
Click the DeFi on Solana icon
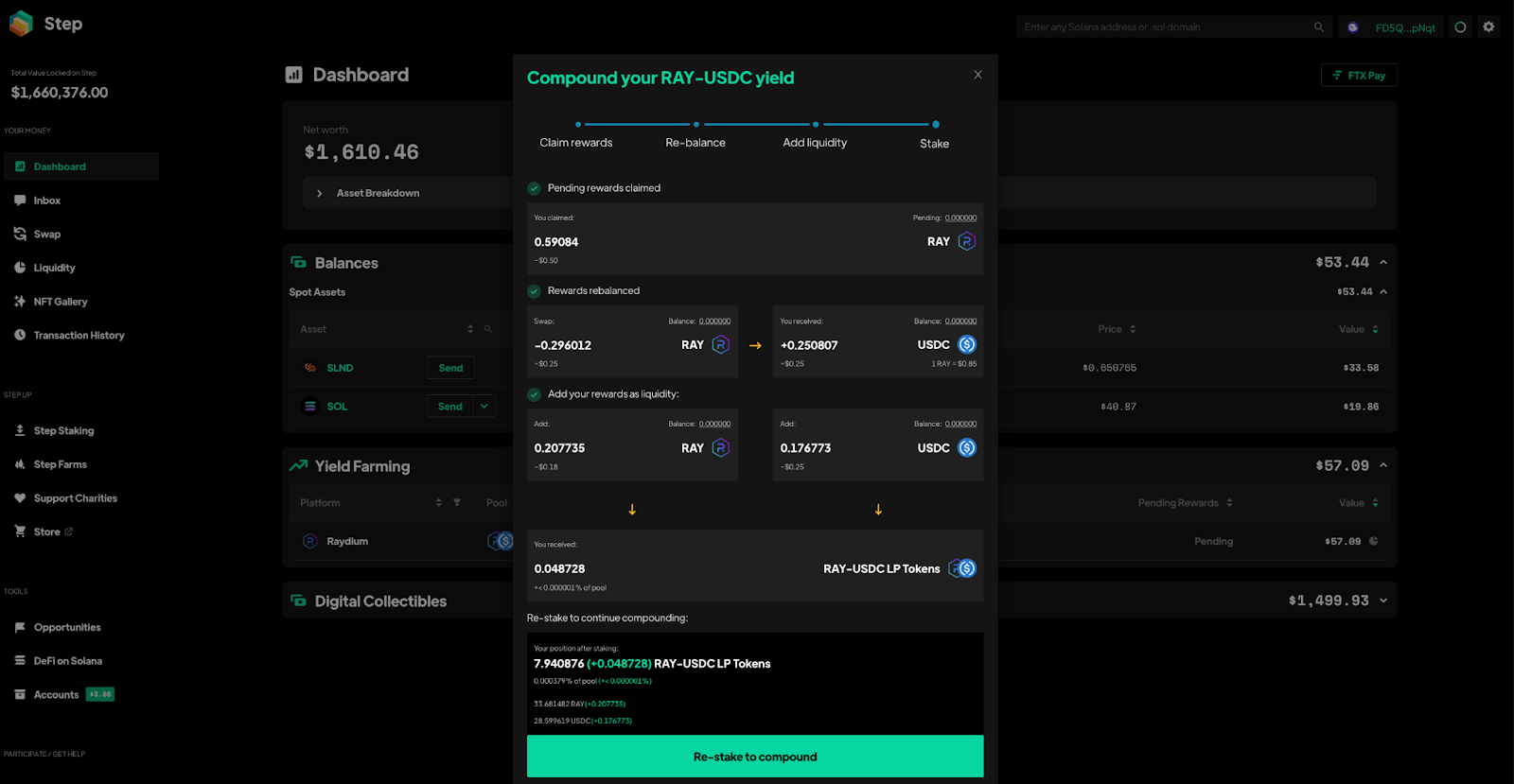20,661
